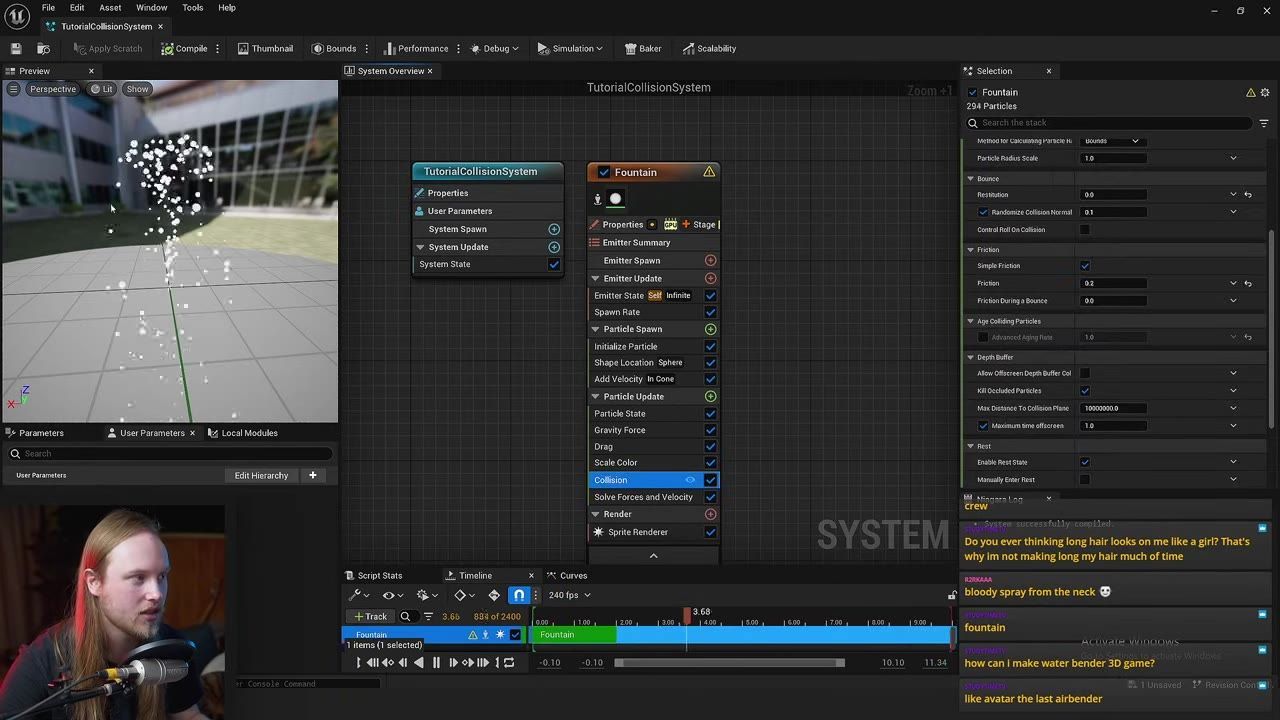Disable the Spawn Rate module
The image size is (1280, 720).
[711, 312]
